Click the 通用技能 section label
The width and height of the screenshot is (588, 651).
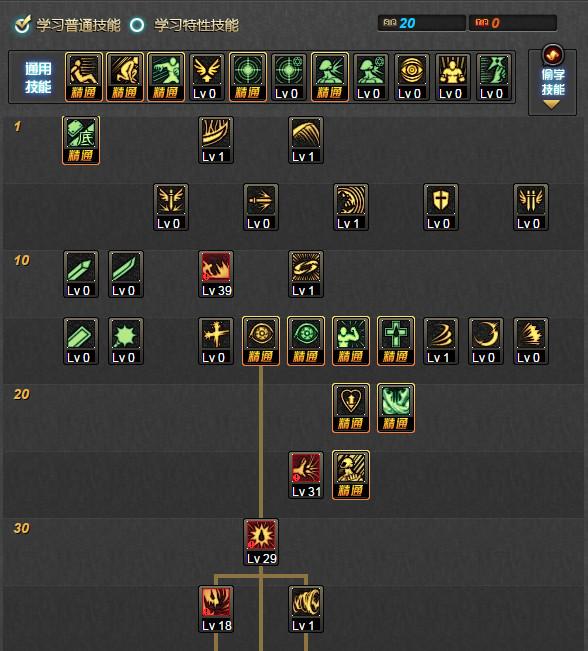[x=38, y=78]
